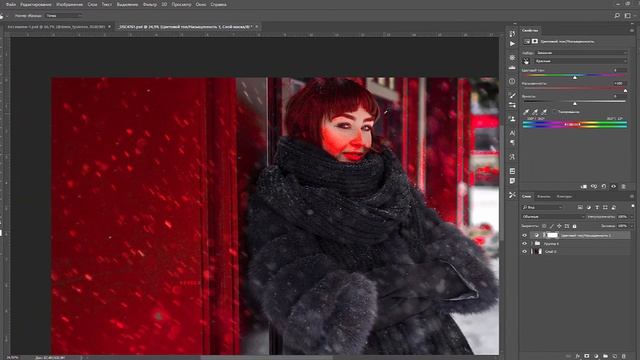This screenshot has height=360, width=640.
Task: Open the Окно menu
Action: (x=201, y=4)
